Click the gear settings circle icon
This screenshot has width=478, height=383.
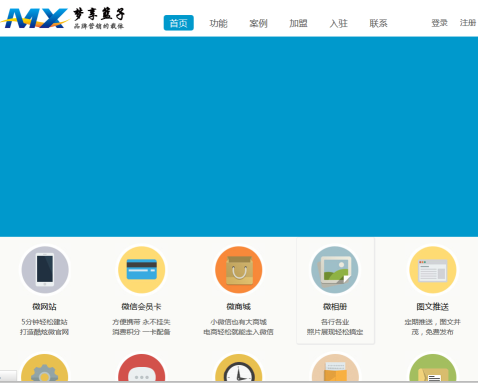point(45,368)
